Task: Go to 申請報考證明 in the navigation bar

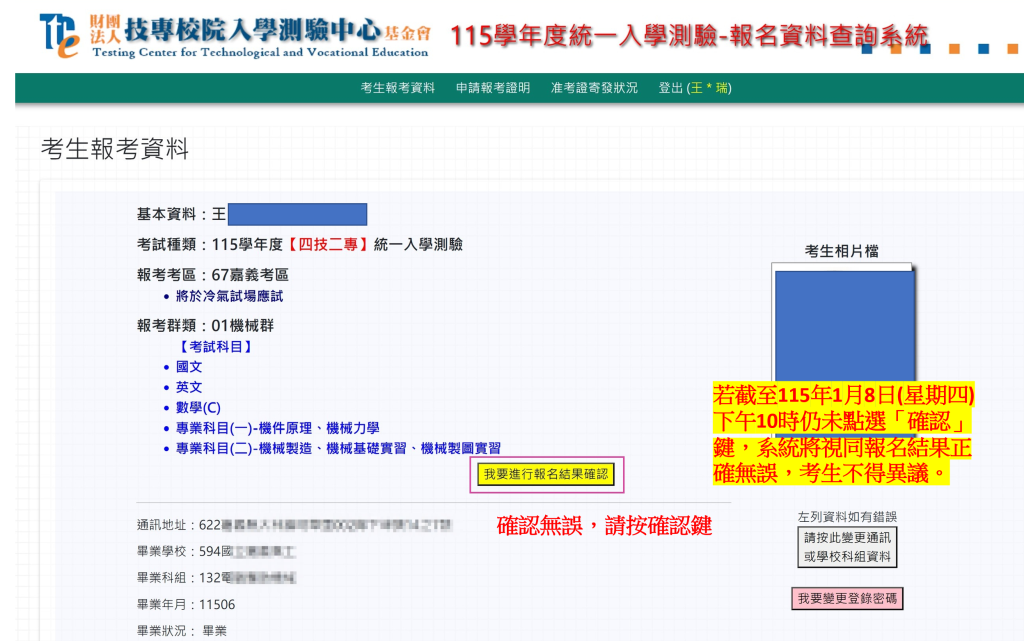Action: click(492, 88)
